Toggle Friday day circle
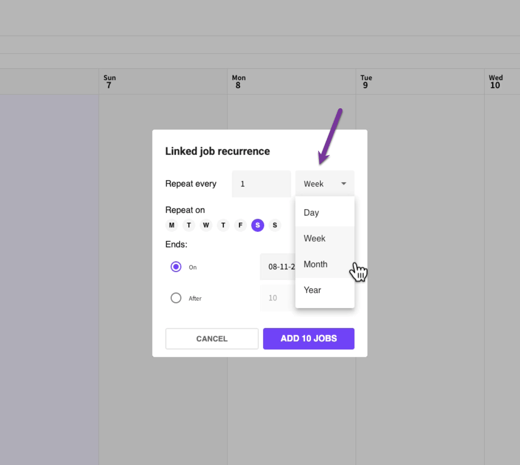 click(240, 225)
